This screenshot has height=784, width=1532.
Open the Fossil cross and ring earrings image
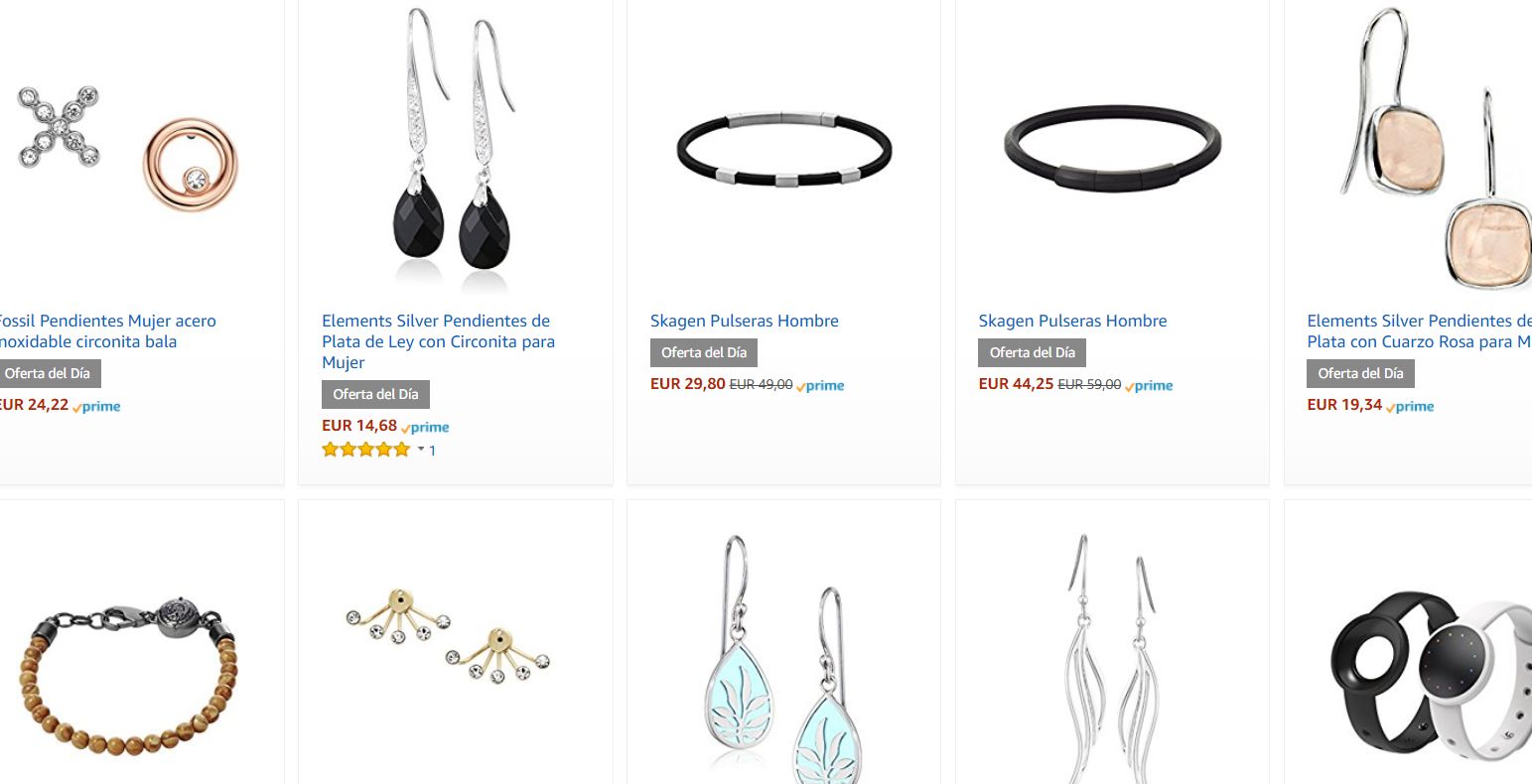[127, 149]
